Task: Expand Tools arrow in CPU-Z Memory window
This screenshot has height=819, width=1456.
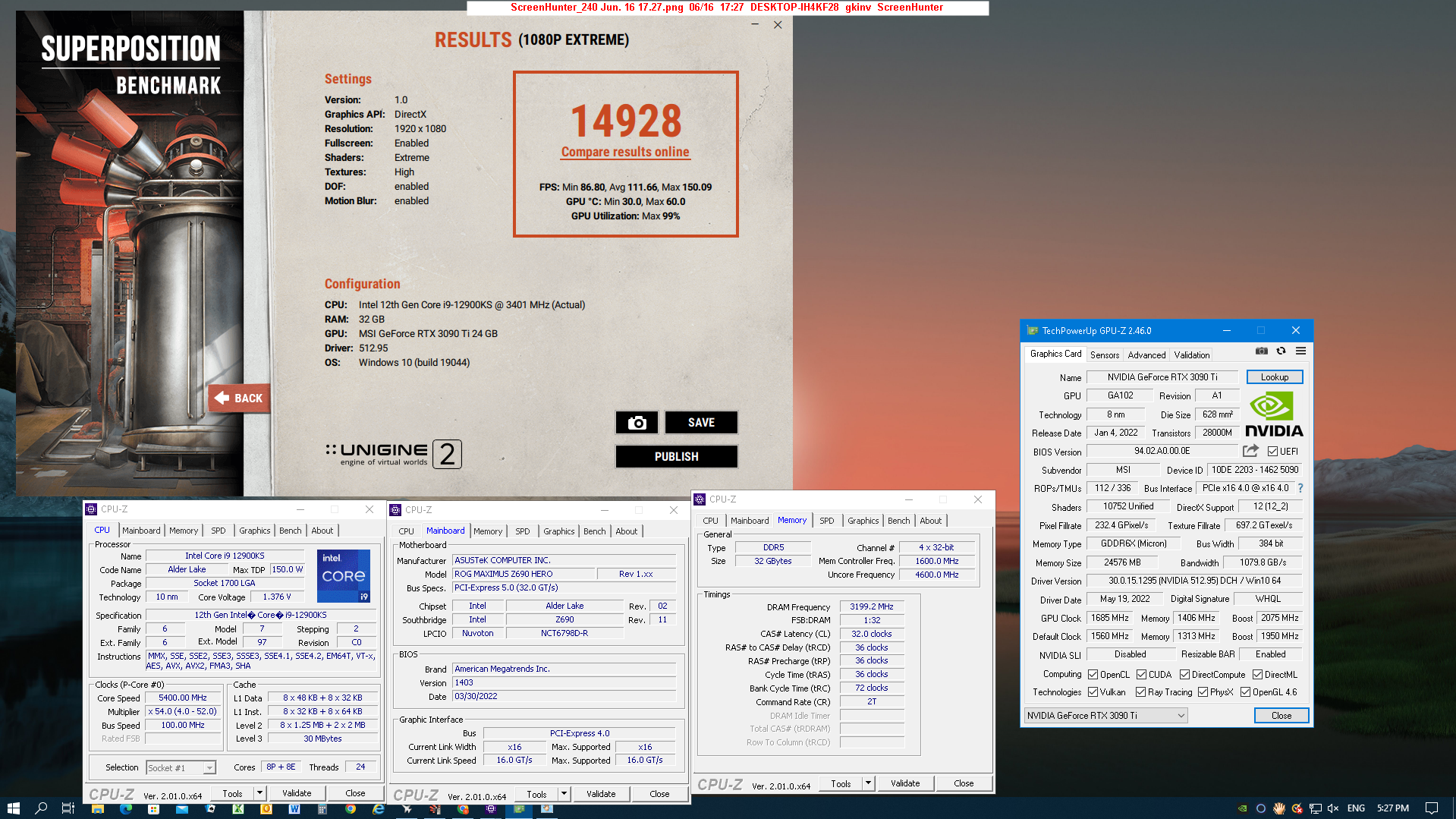Action: tap(868, 783)
